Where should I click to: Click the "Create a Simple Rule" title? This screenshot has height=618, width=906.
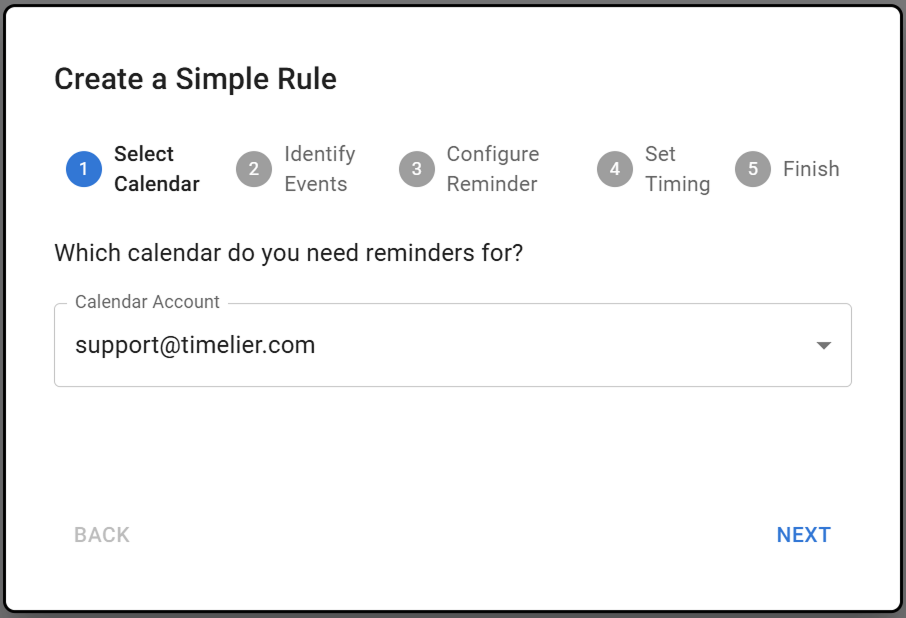tap(195, 79)
